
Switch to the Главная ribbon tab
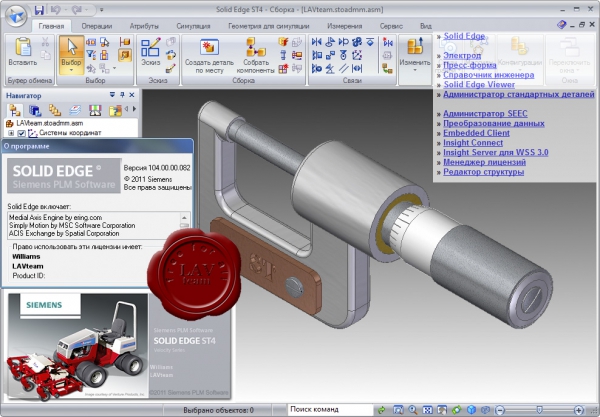point(51,26)
